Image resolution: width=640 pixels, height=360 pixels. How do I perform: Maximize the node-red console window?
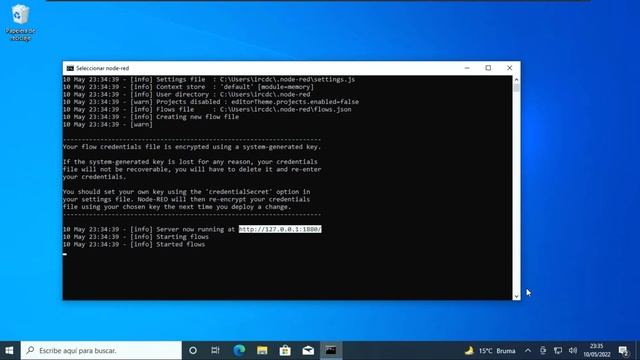click(x=488, y=68)
